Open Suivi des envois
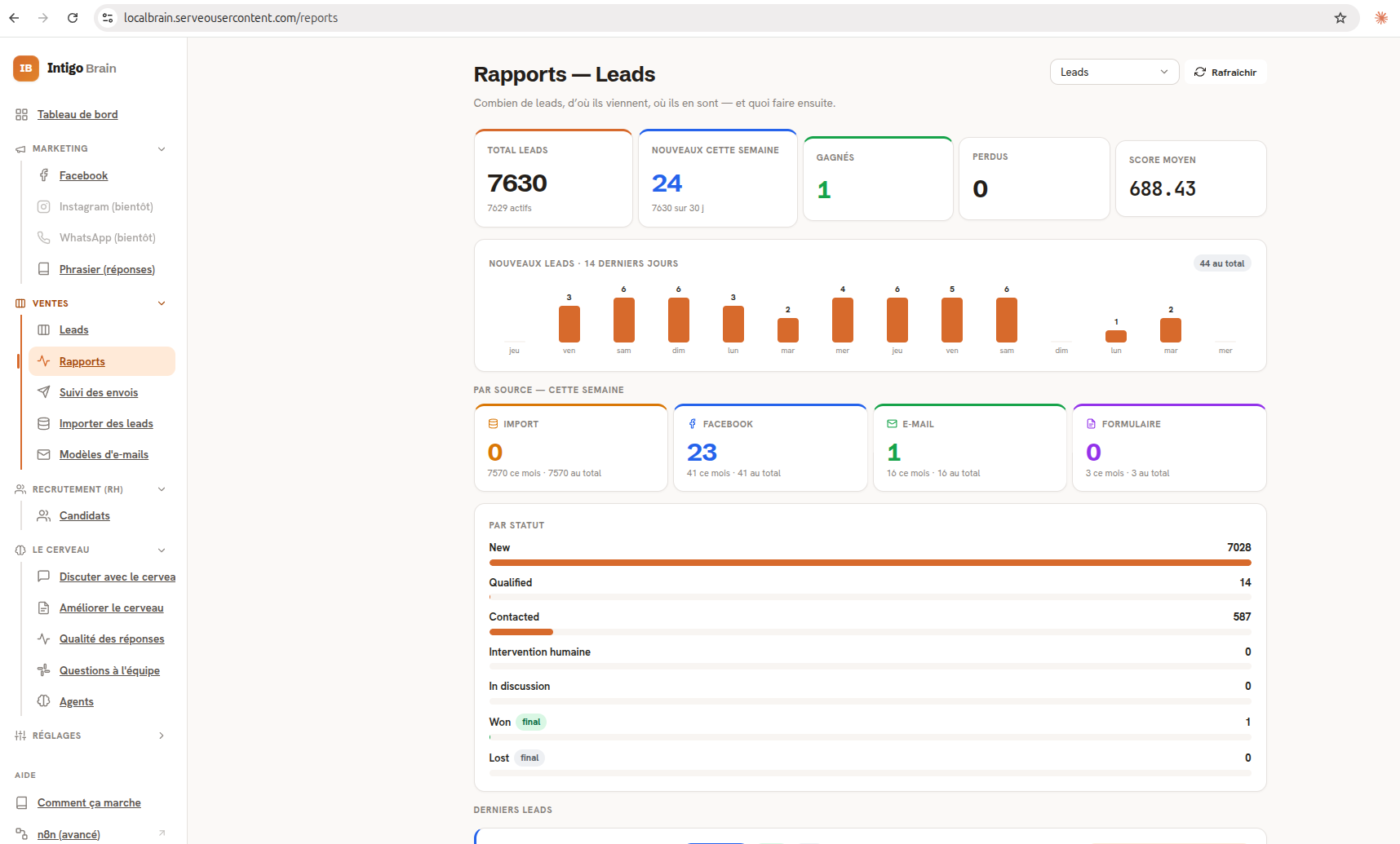This screenshot has height=844, width=1400. 99,392
